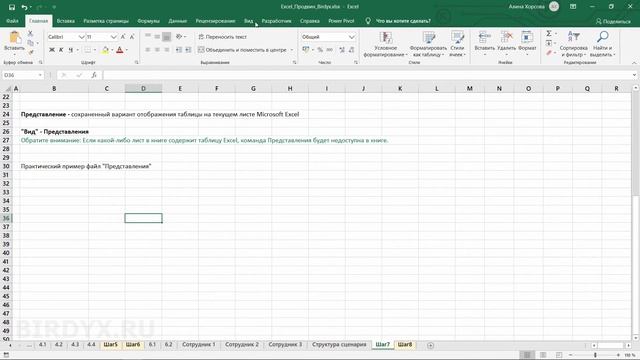The height and width of the screenshot is (360, 640).
Task: Open the Формулы ribbon tab
Action: (x=148, y=21)
